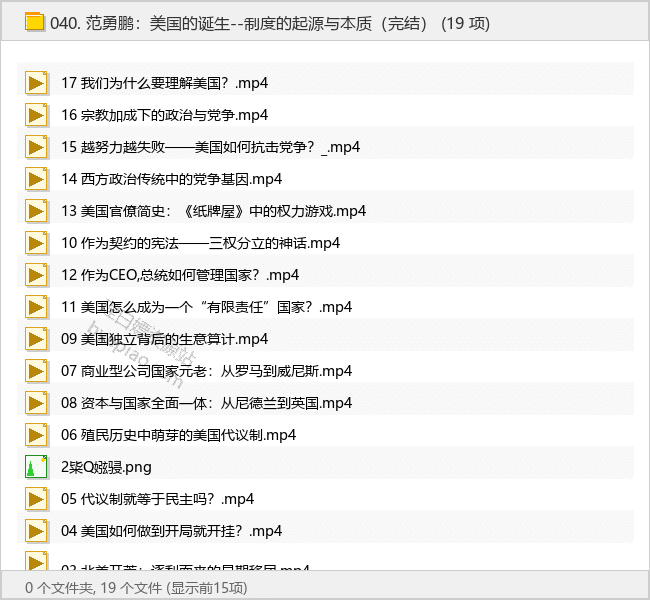This screenshot has width=650, height=600.
Task: Click the status text 0 个文件夹, 19 个文件
Action: (136, 588)
